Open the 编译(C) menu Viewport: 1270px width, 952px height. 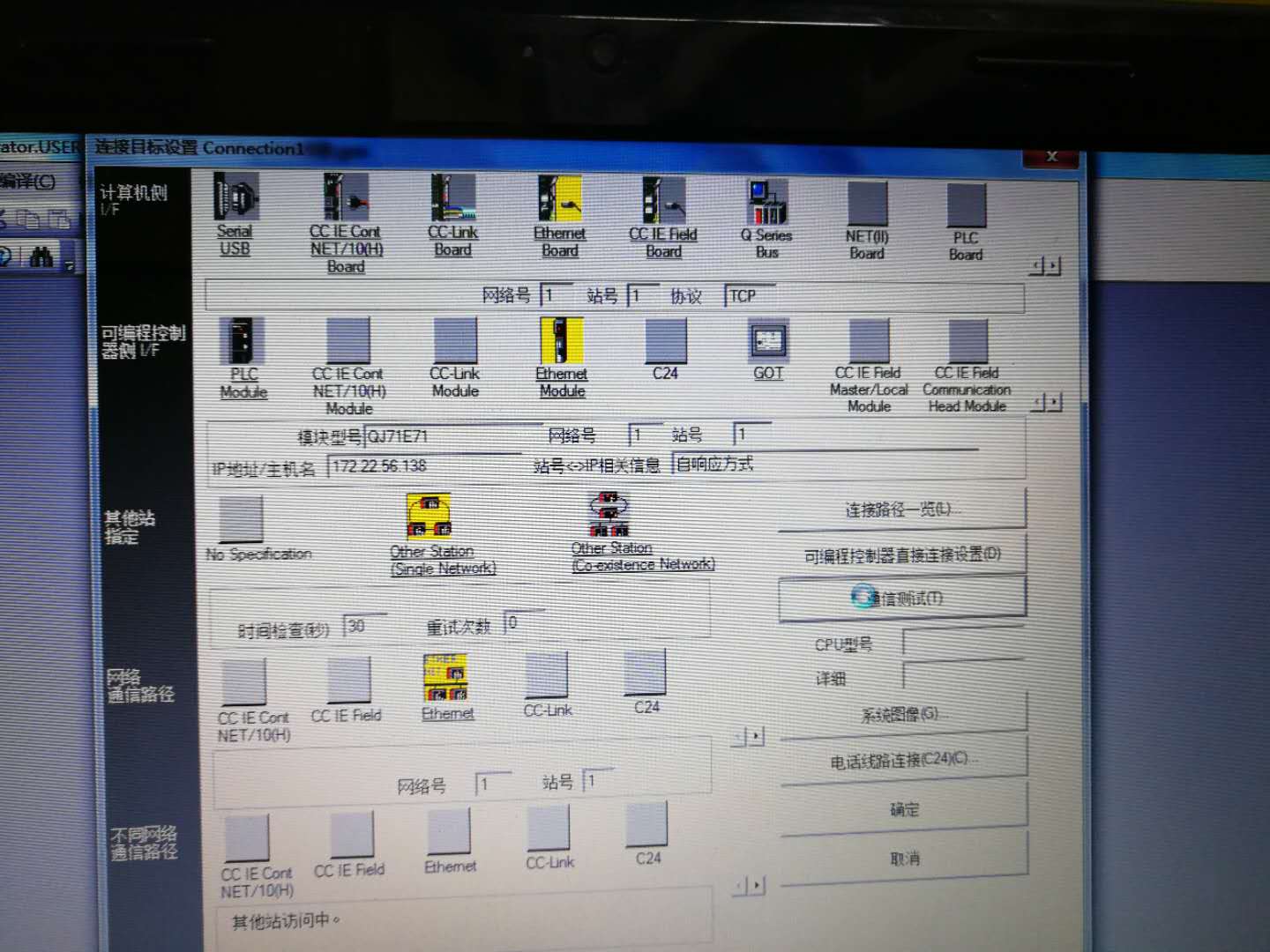point(28,182)
